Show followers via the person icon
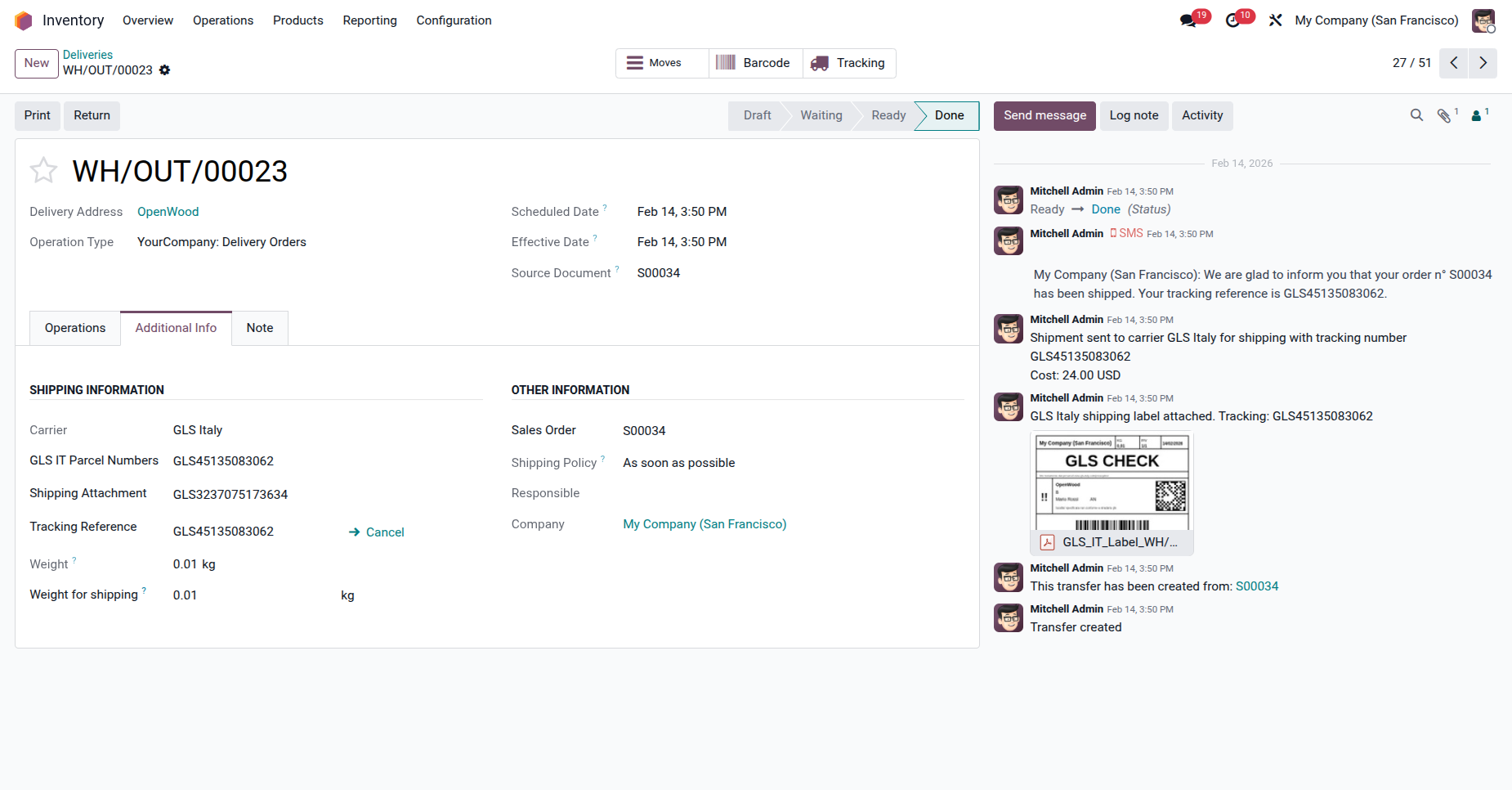Image resolution: width=1512 pixels, height=790 pixels. (1477, 116)
